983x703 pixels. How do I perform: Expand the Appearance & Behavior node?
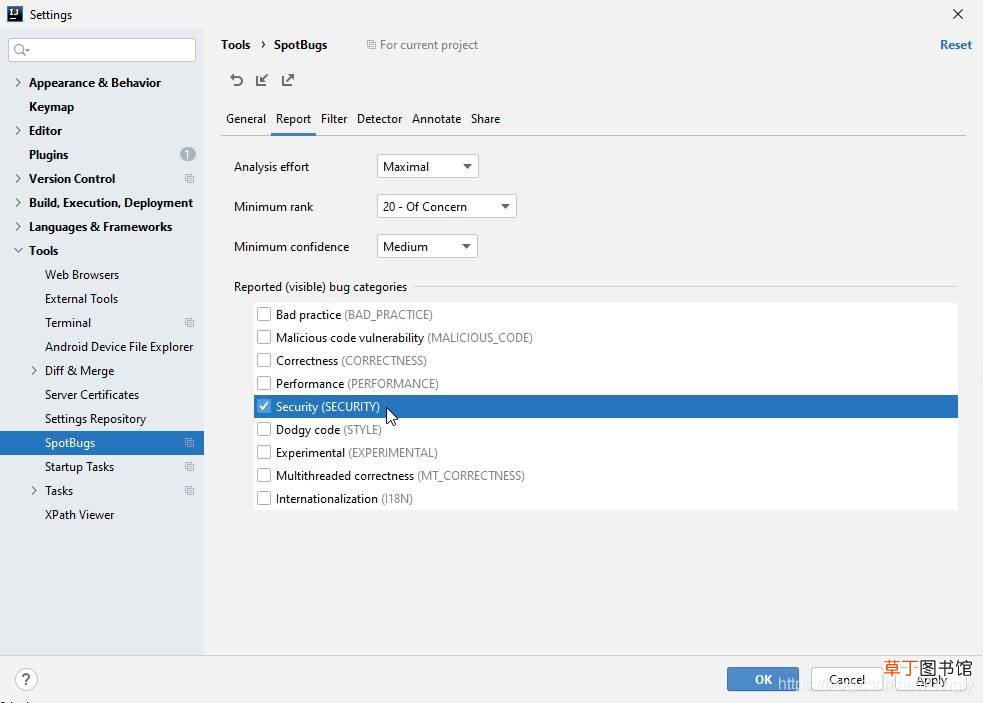pos(18,83)
